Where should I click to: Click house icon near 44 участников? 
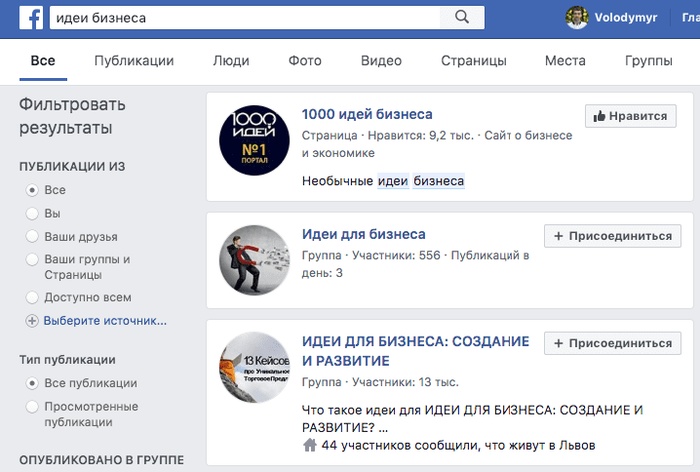tap(309, 445)
